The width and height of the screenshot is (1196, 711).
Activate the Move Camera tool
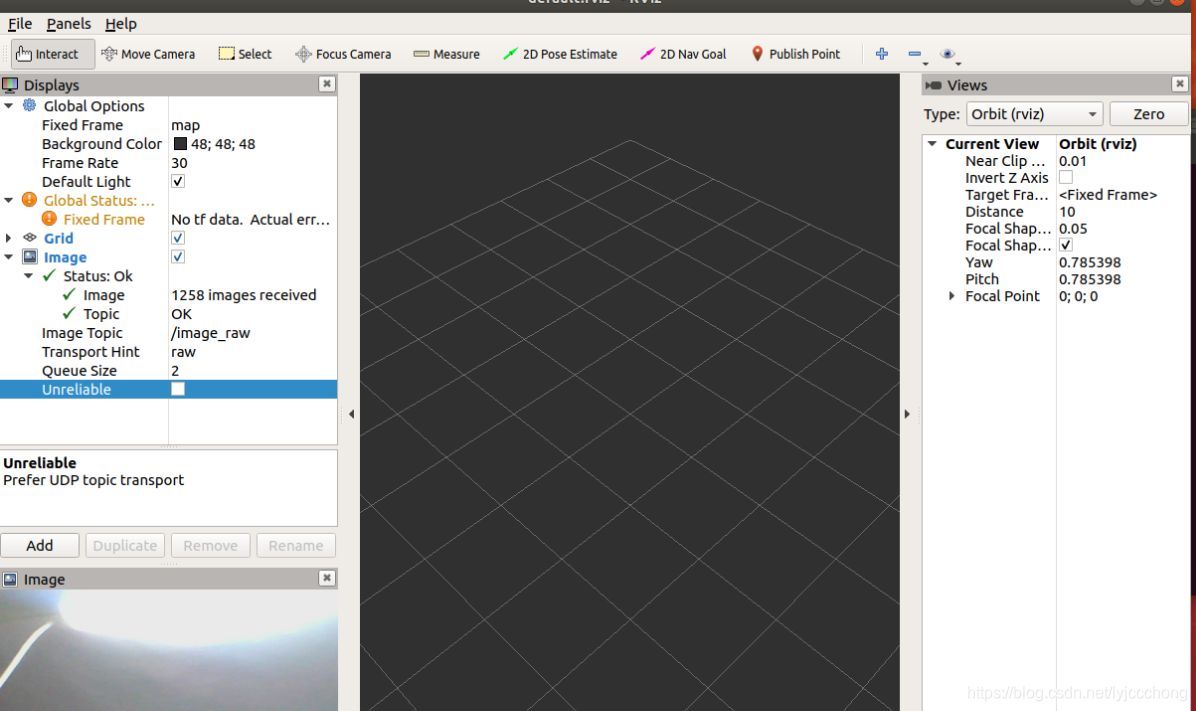pyautogui.click(x=148, y=54)
